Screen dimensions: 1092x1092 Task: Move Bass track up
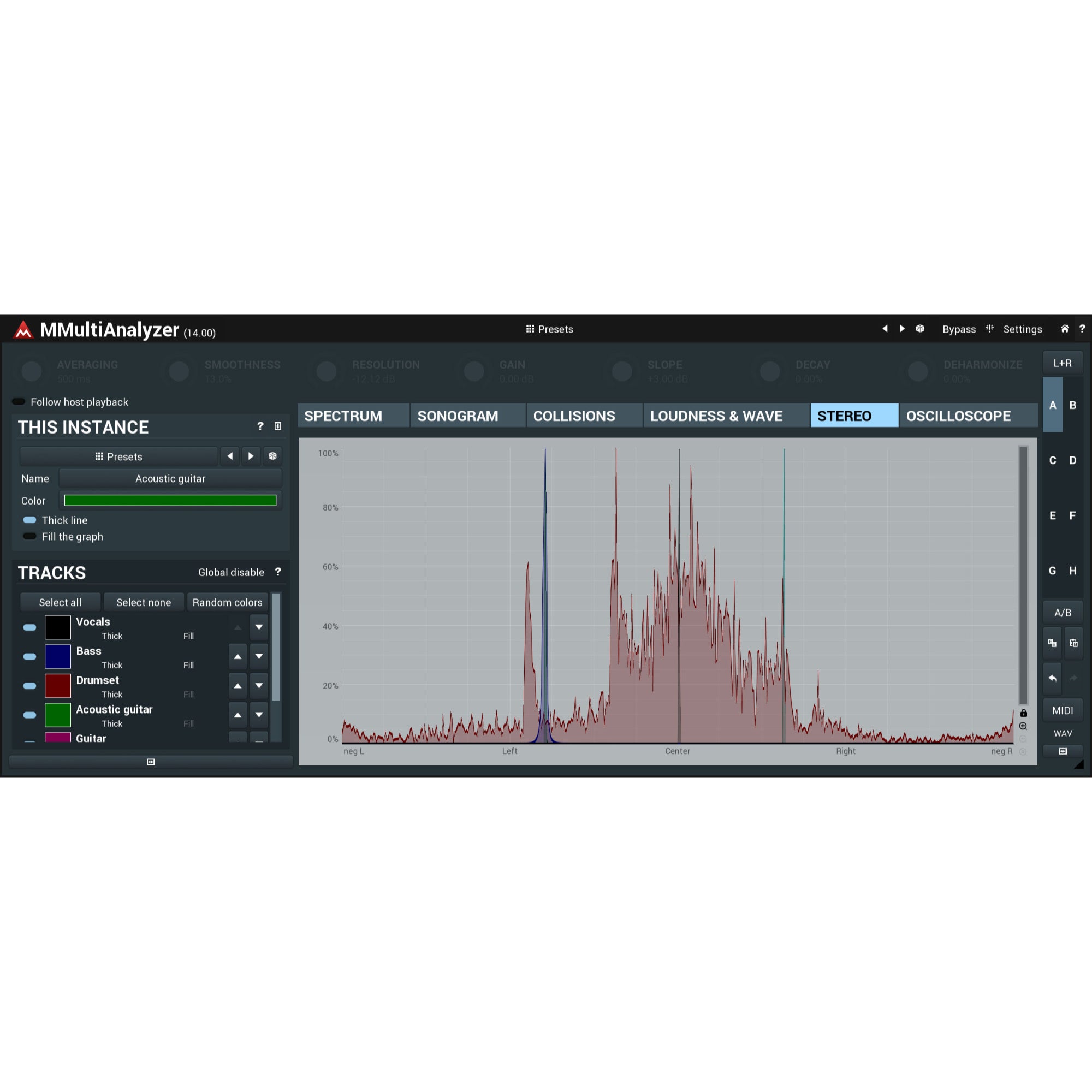(x=238, y=656)
